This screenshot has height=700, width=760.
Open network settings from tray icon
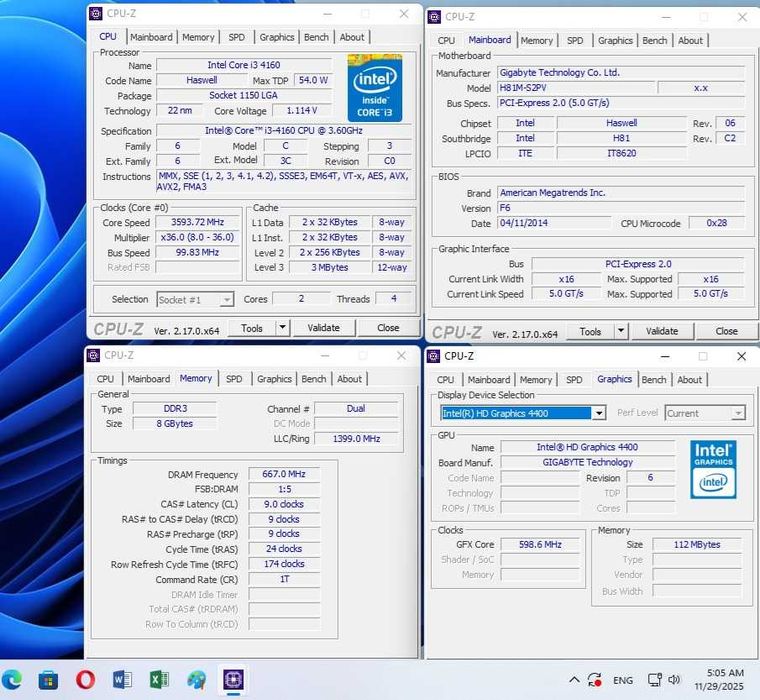[x=654, y=680]
